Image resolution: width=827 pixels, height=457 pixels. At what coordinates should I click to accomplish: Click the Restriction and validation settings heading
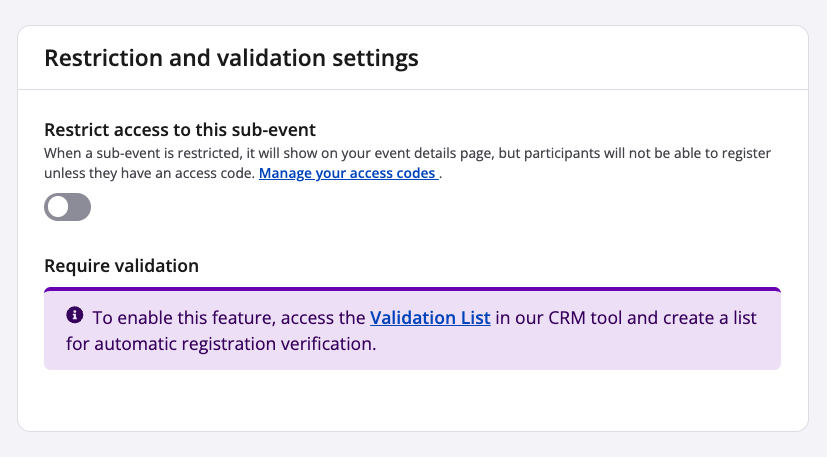coord(231,58)
